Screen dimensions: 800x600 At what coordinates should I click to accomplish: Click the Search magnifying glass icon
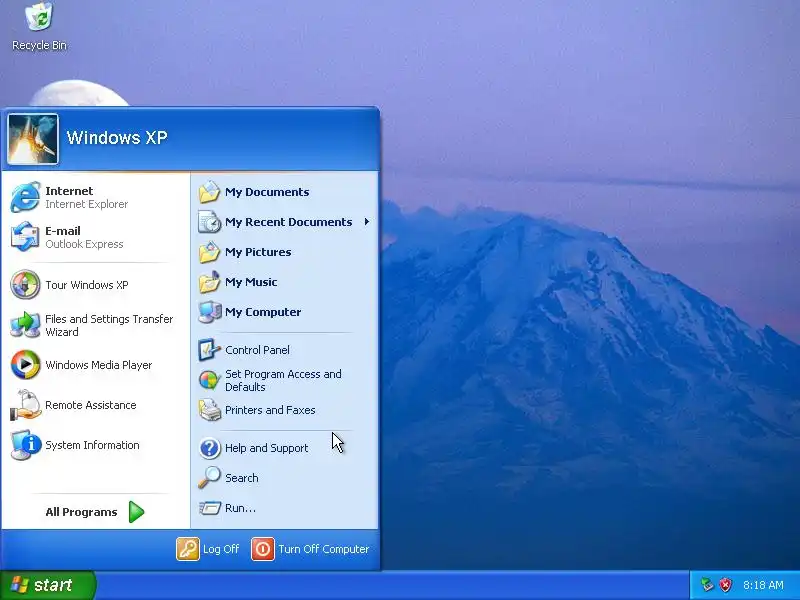(x=209, y=478)
